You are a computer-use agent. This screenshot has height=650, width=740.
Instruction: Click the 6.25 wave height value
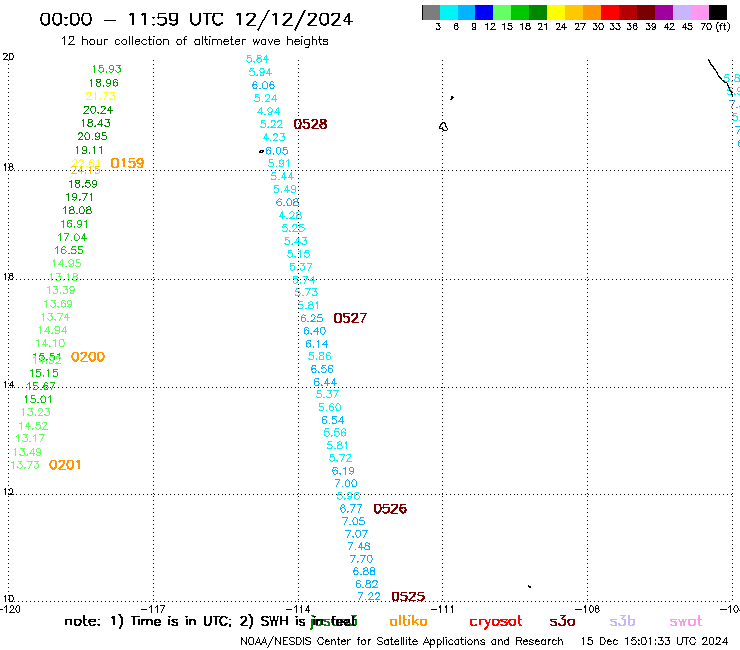[312, 319]
